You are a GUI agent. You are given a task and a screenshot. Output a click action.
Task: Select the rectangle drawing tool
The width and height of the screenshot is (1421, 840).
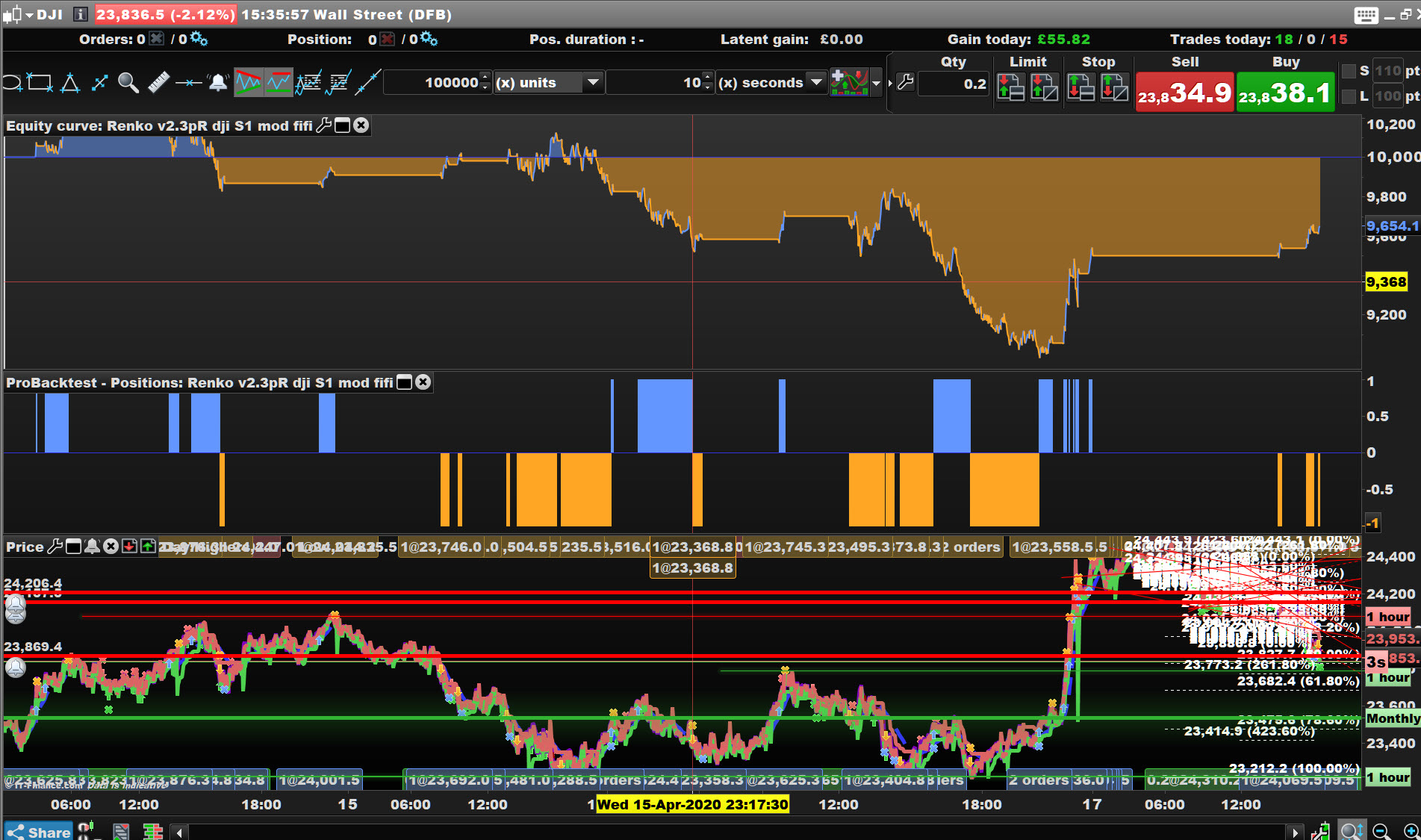click(x=40, y=82)
